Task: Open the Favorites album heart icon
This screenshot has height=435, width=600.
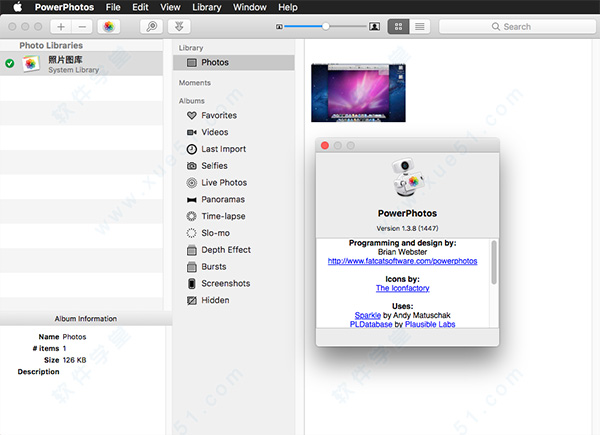Action: (x=192, y=115)
